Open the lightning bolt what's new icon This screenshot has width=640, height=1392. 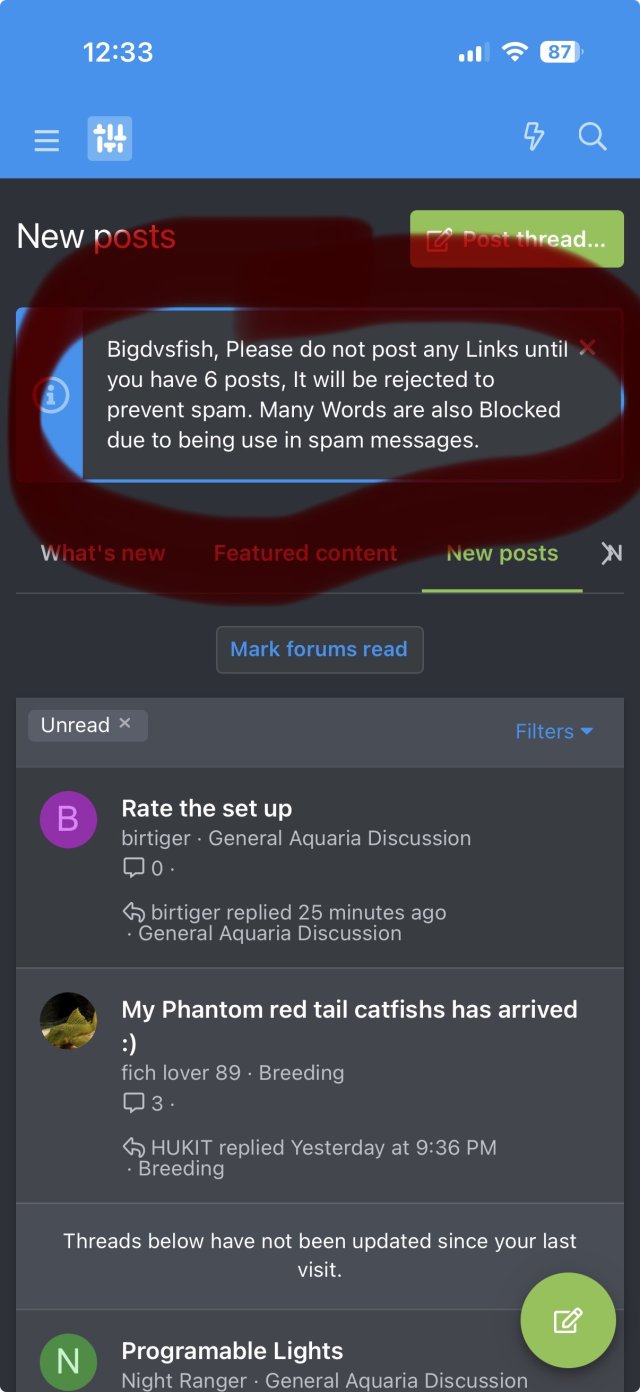(534, 137)
